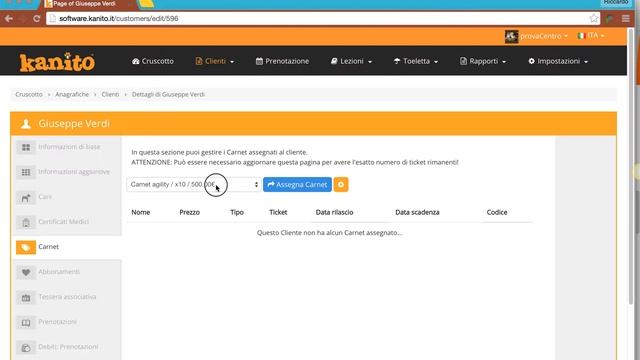Click Anagrafiche in the breadcrumb
The image size is (640, 360).
[72, 94]
